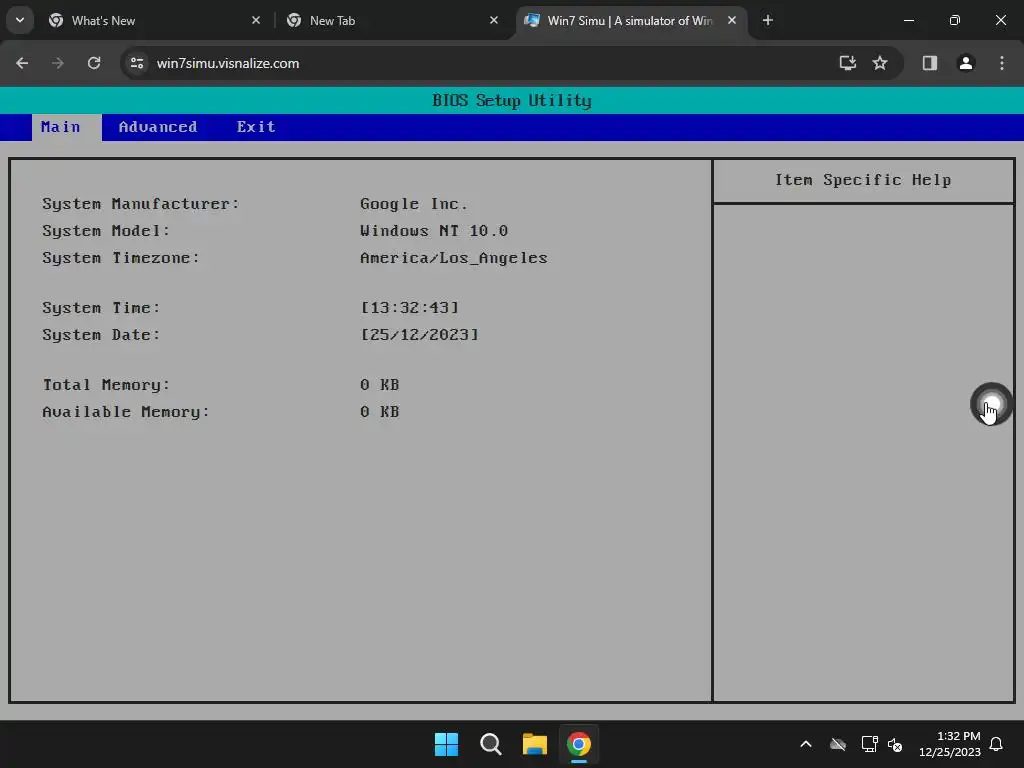1024x768 pixels.
Task: Open the tab search dropdown arrow
Action: point(20,20)
